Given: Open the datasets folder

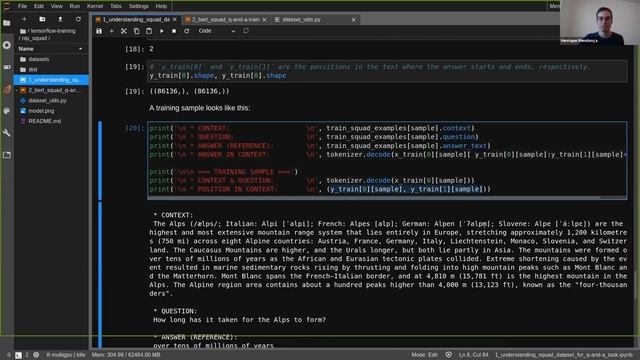Looking at the screenshot, I should 51,59.
